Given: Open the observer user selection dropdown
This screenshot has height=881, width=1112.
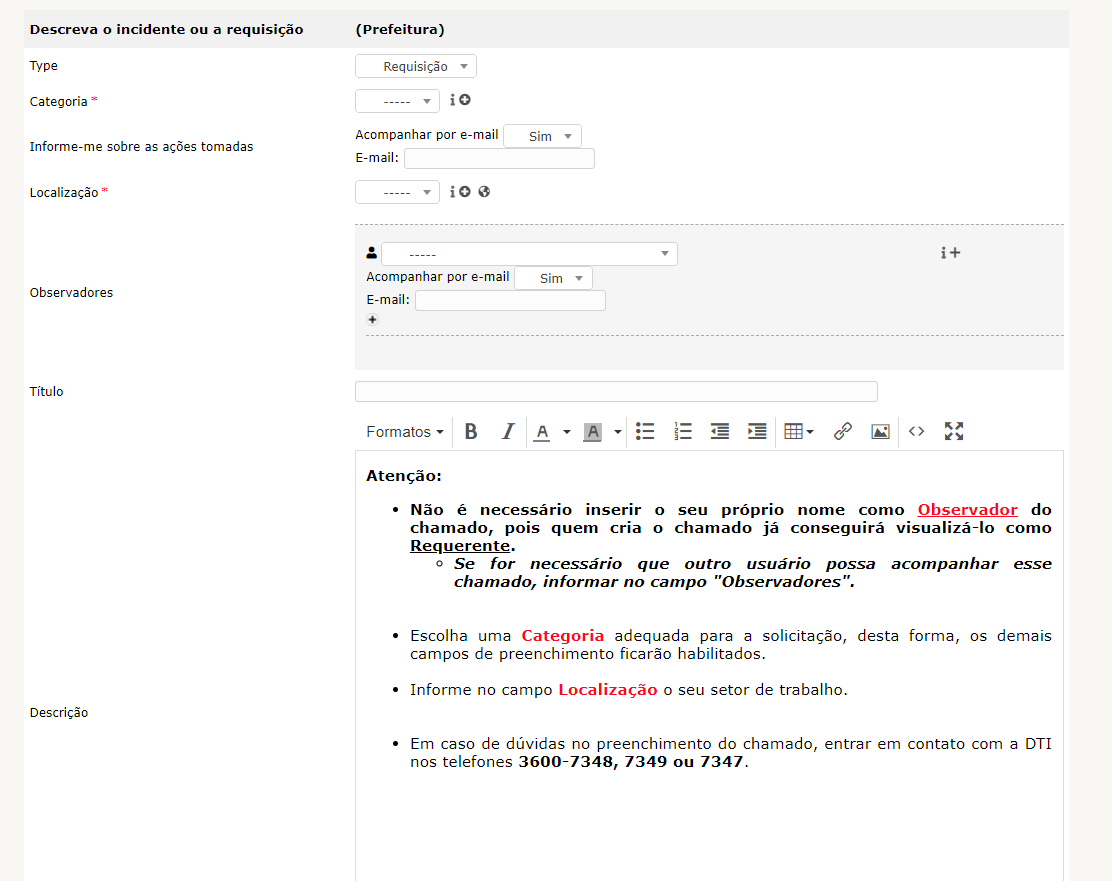Looking at the screenshot, I should [x=529, y=254].
